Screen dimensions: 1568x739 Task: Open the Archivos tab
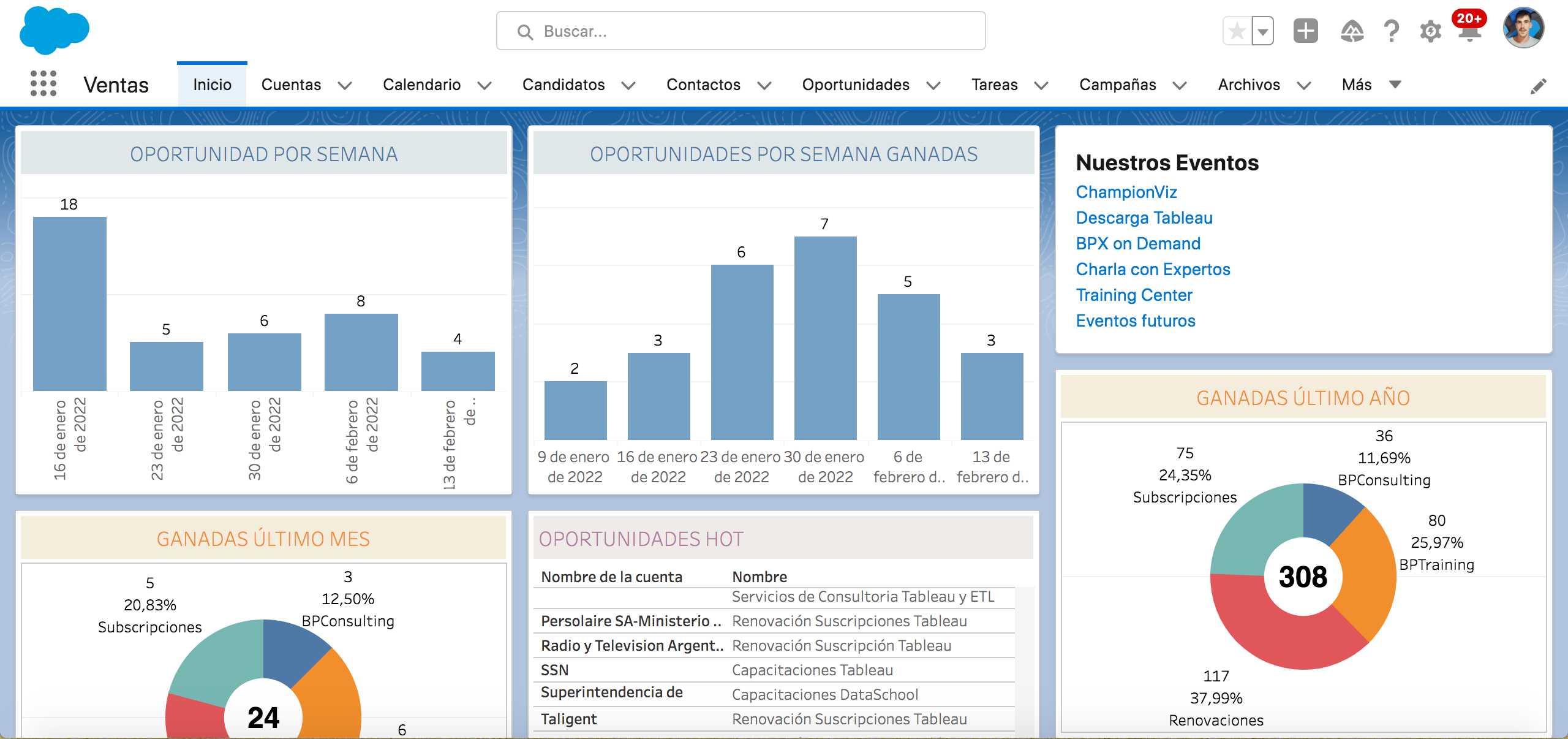point(1248,85)
